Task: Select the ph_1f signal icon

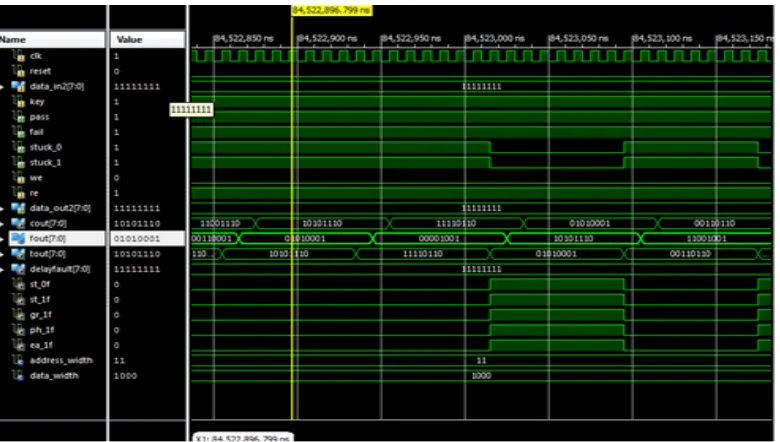Action: click(19, 330)
